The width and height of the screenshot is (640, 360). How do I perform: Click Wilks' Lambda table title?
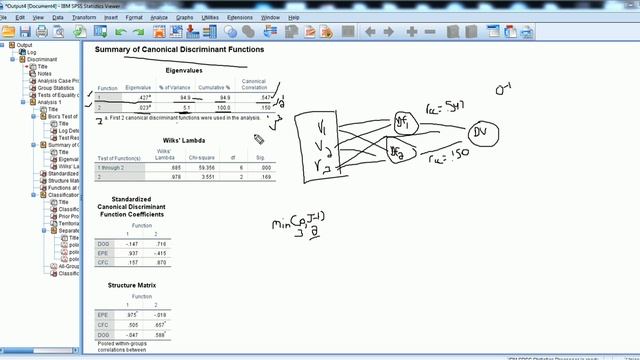[x=184, y=140]
